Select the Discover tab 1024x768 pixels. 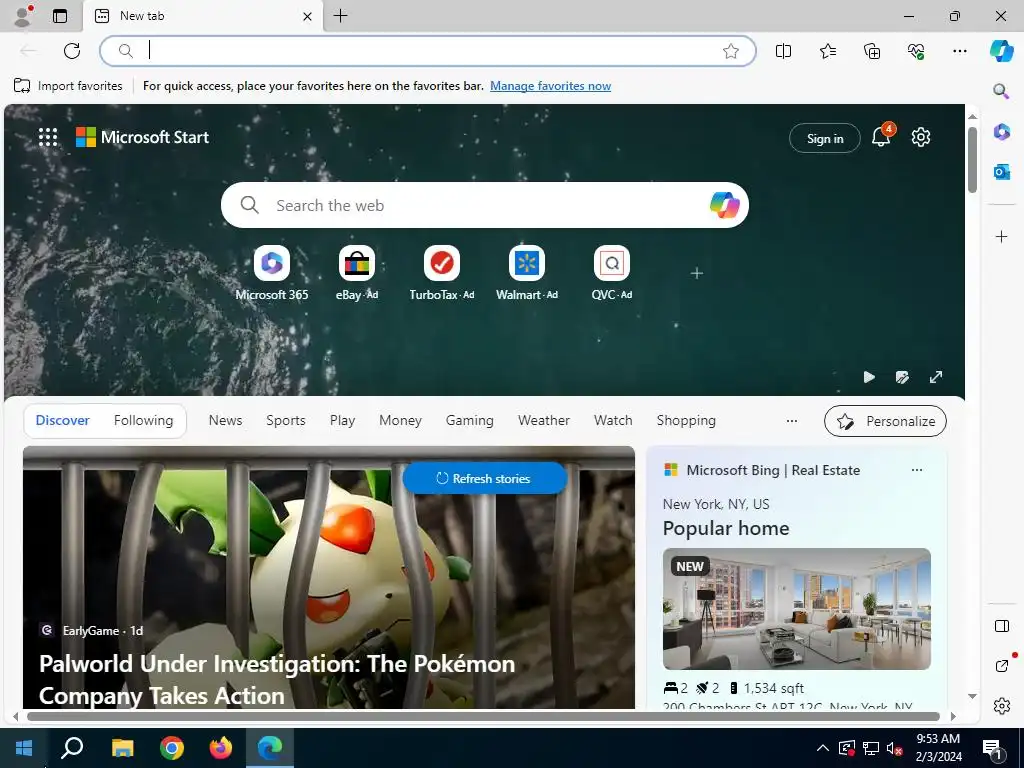pyautogui.click(x=63, y=421)
